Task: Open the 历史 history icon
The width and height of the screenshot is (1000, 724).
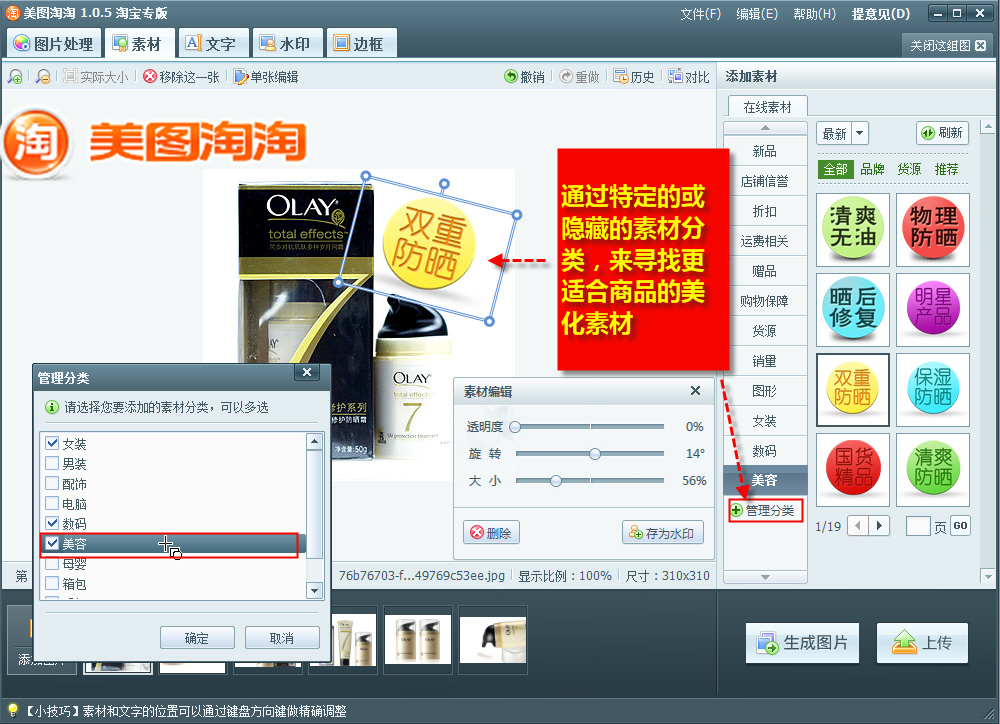Action: coord(621,77)
